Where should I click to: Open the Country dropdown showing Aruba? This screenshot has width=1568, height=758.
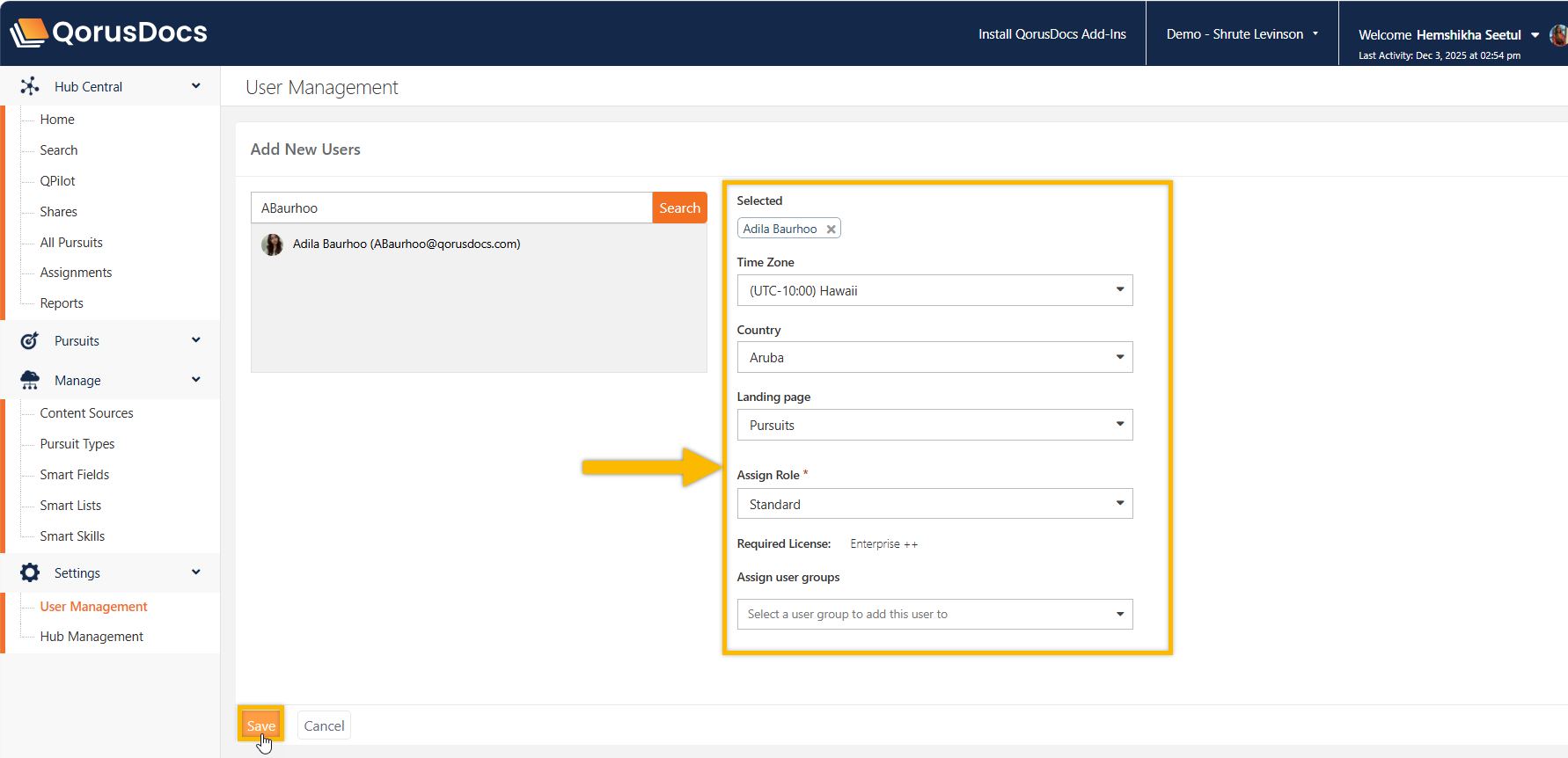(x=934, y=358)
